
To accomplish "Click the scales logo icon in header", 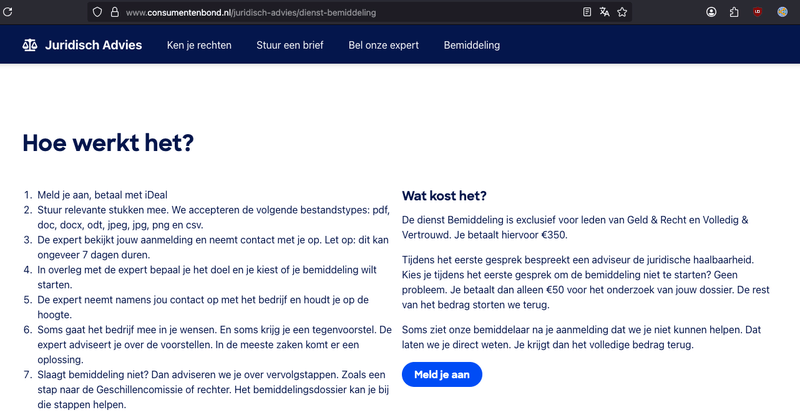I will pos(30,45).
